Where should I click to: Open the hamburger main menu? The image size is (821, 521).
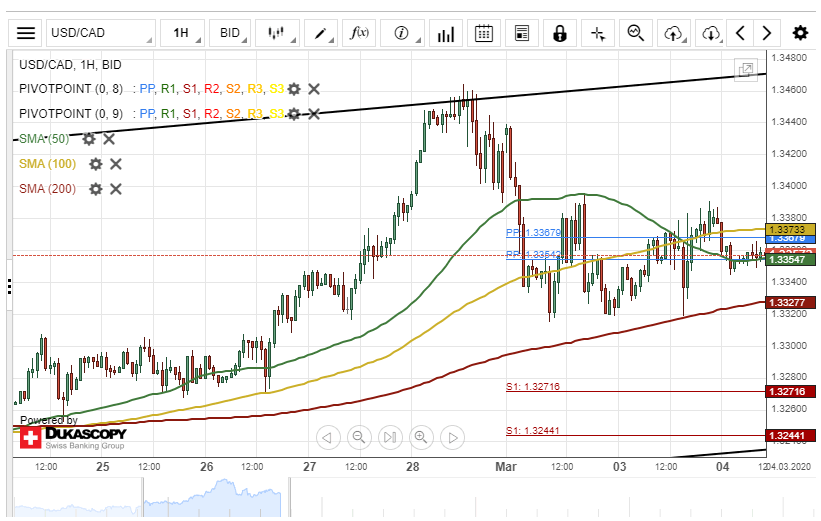click(x=26, y=34)
